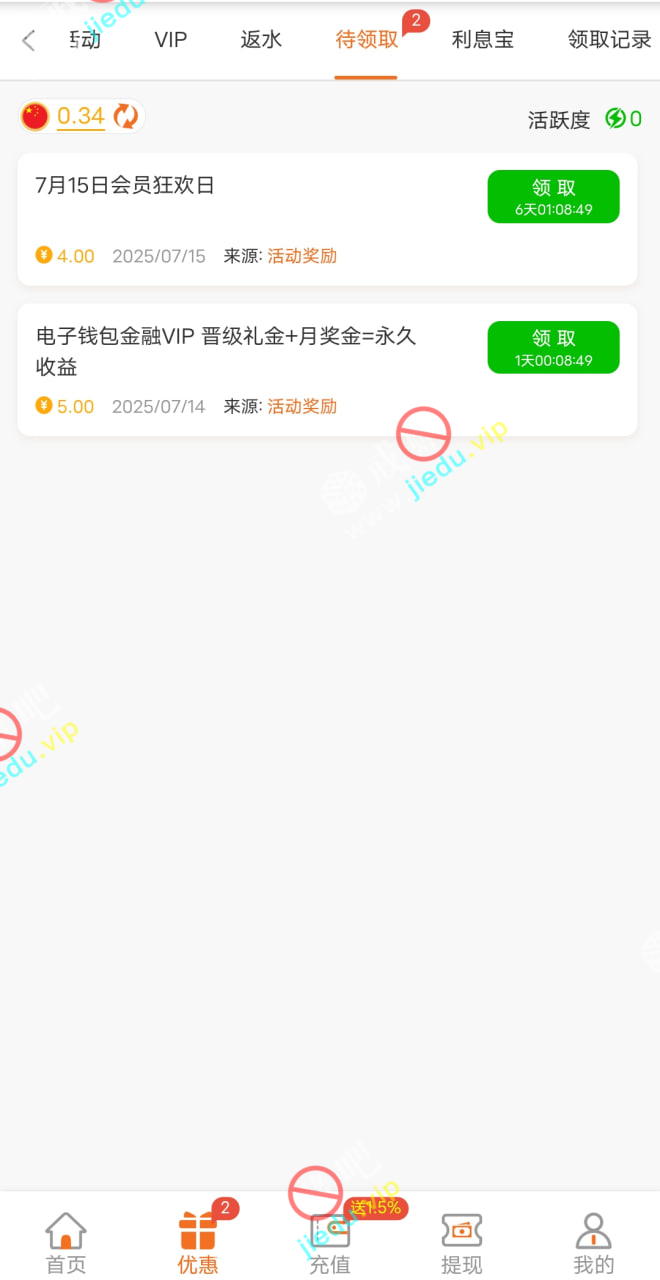
Task: Open the 领取记录 tab
Action: click(609, 40)
